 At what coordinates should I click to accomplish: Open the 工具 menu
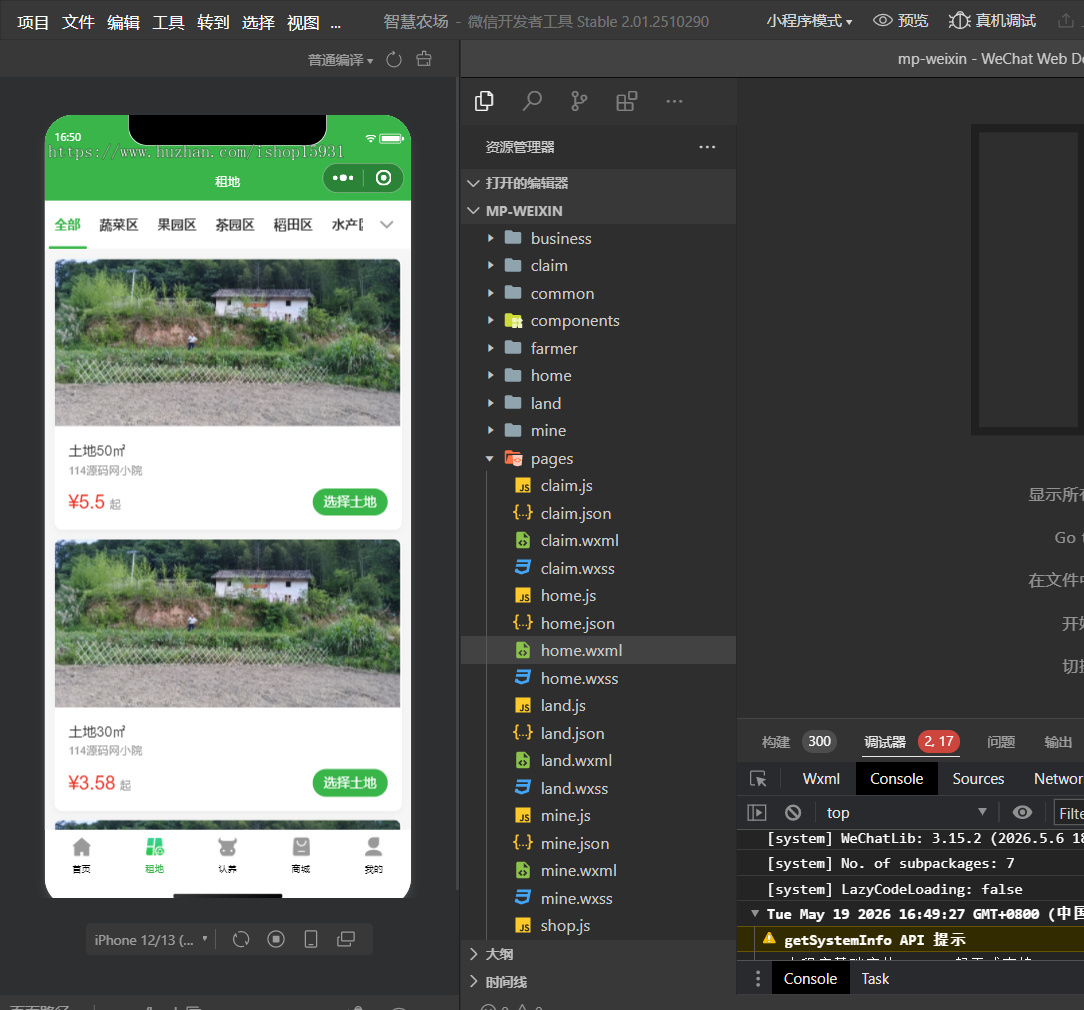coord(168,22)
